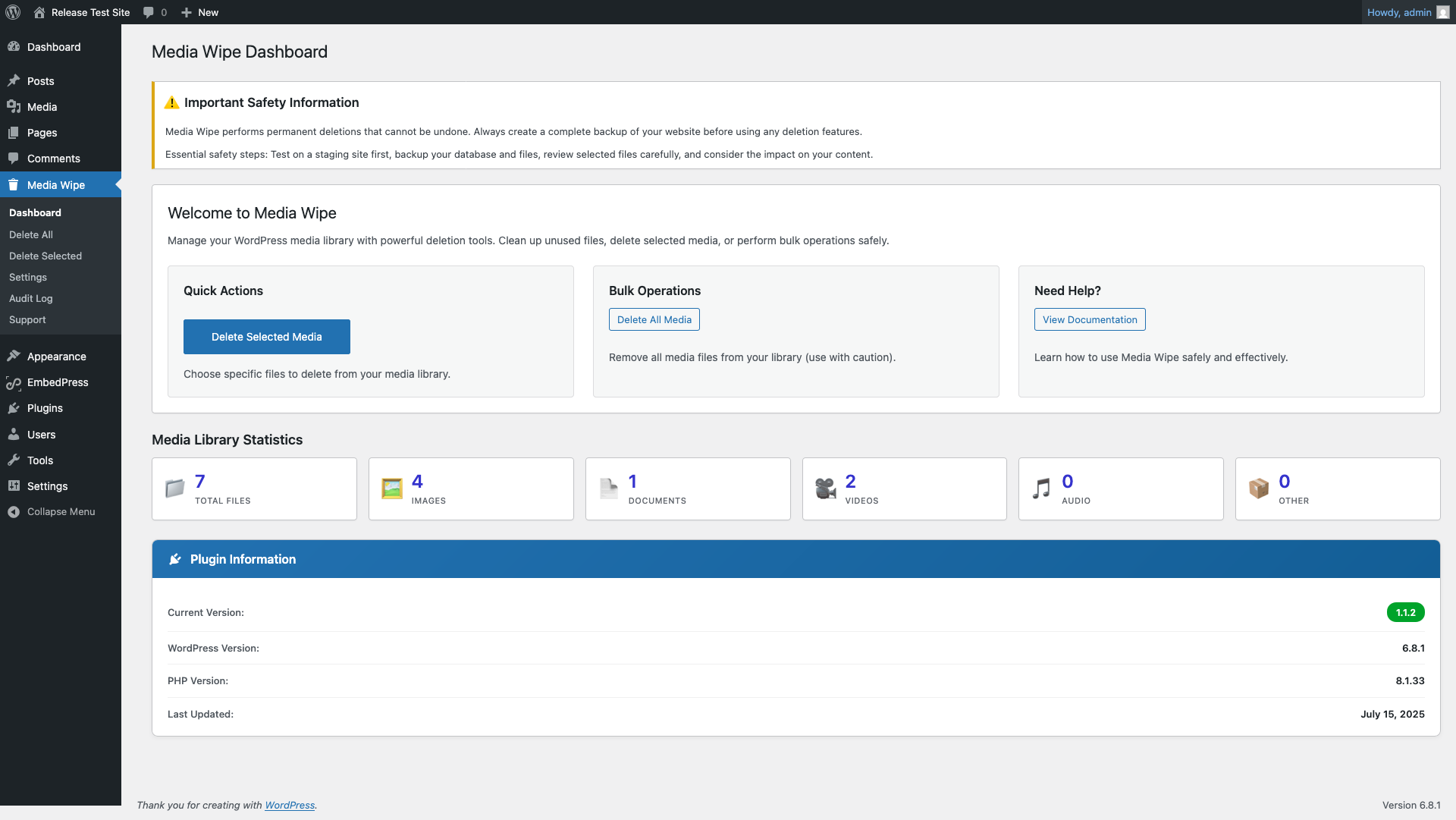Screen dimensions: 1456x820
Task: Follow the WordPress footer link
Action: point(290,806)
